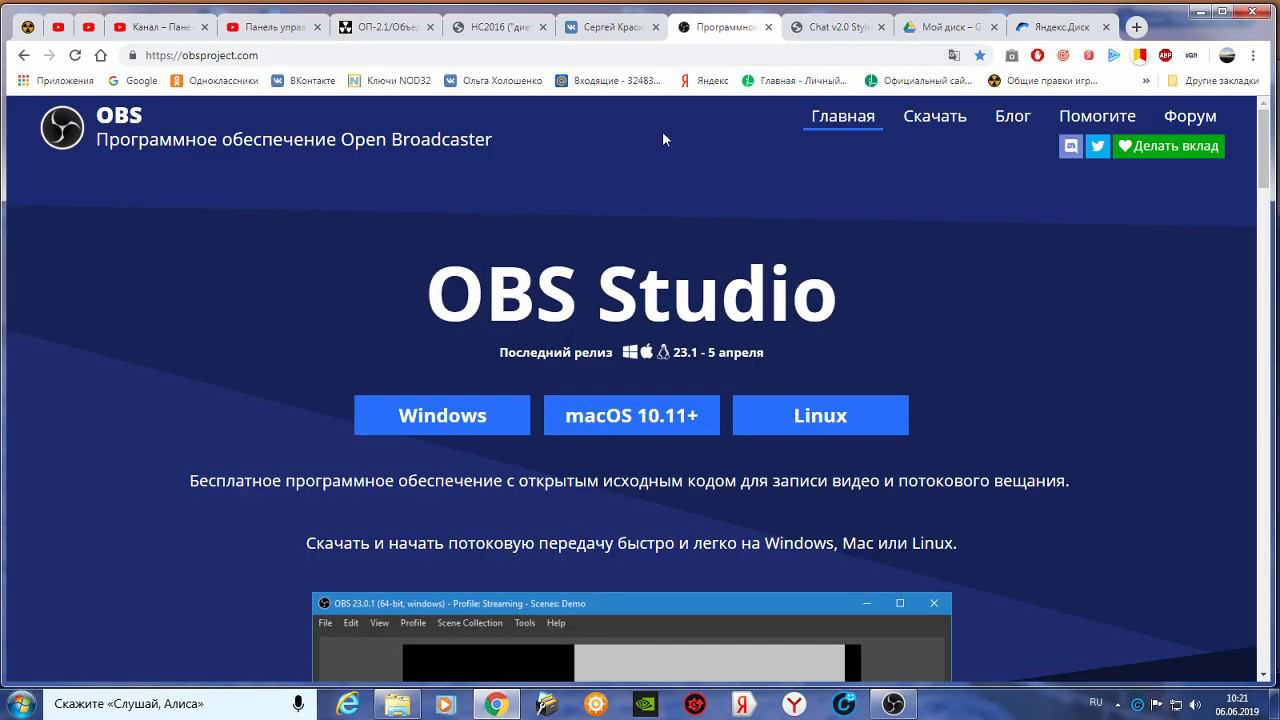Download OBS Studio for Linux

point(820,415)
